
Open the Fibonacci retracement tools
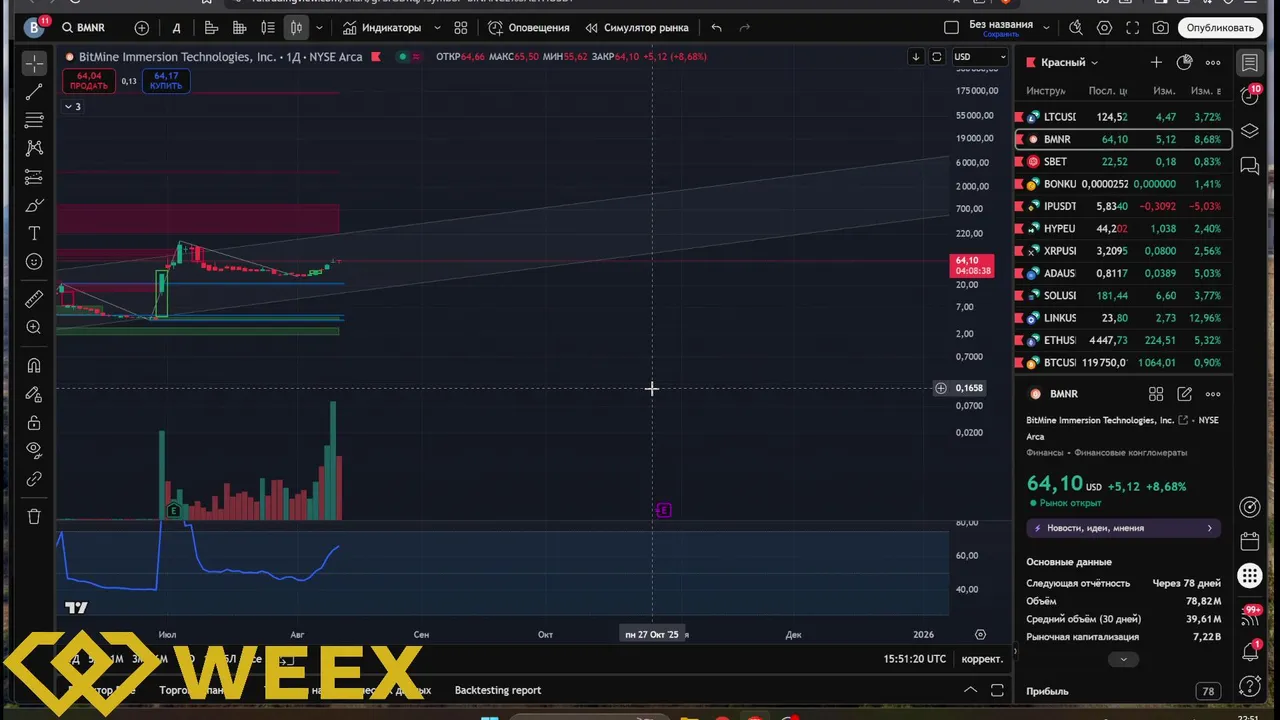[34, 120]
